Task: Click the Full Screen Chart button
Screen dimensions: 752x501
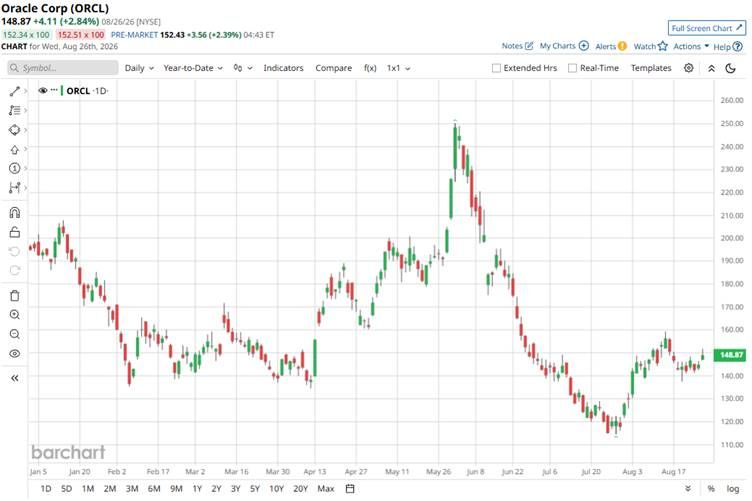Action: (x=706, y=28)
